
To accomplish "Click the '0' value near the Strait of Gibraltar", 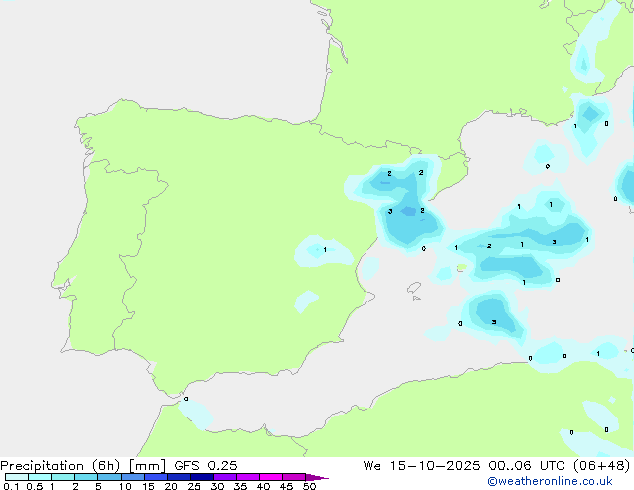I will click(x=186, y=399).
